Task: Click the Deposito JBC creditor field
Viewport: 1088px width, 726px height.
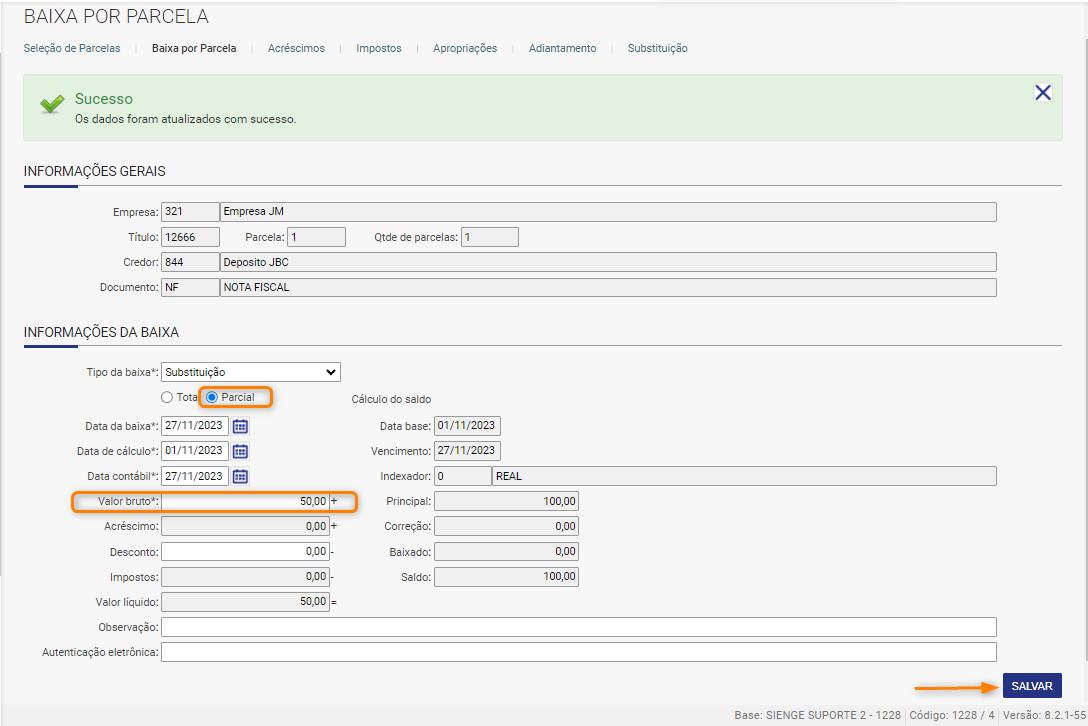Action: click(x=608, y=262)
